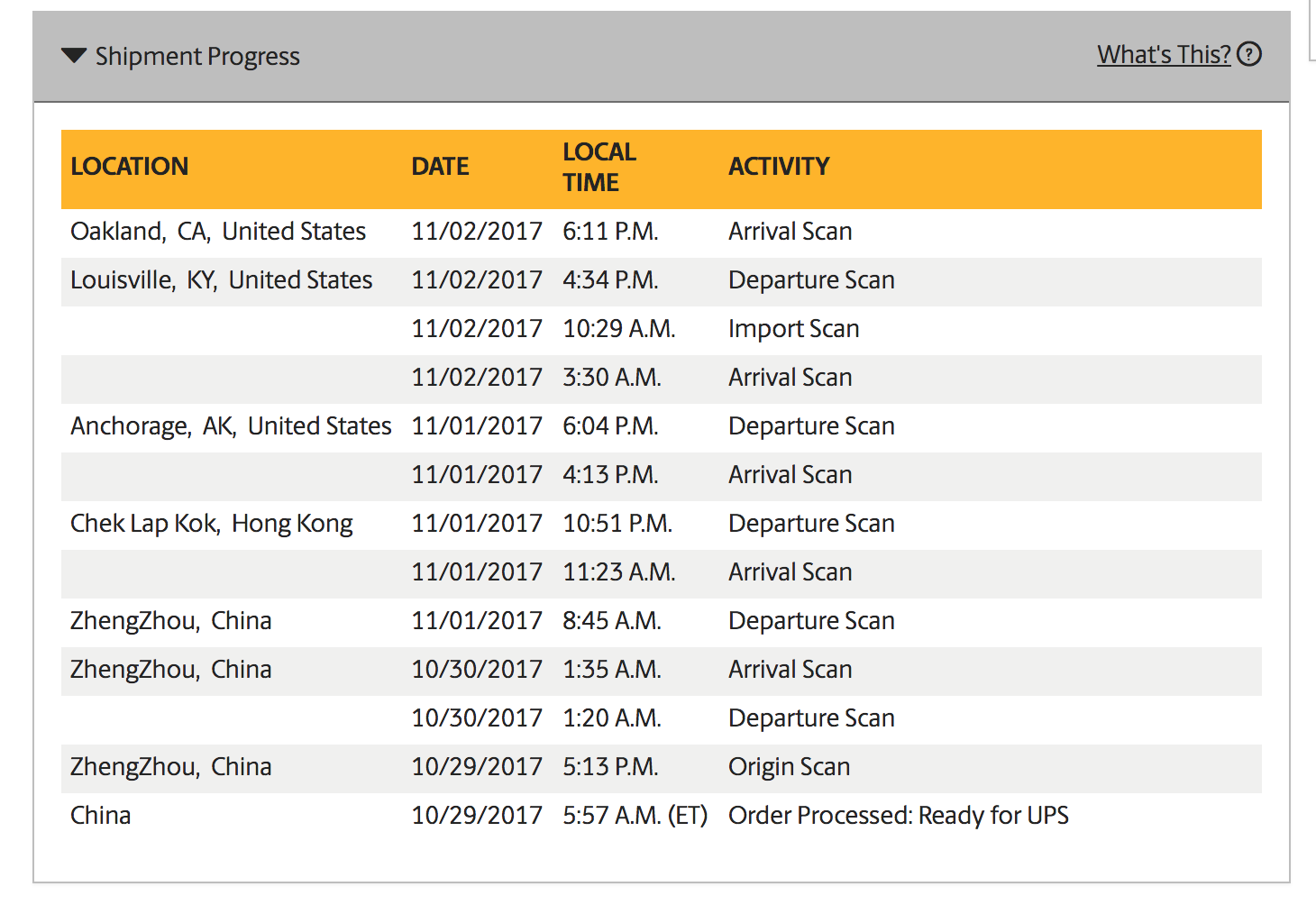The image size is (1316, 914).
Task: Click the 1:20 A.M. Departure Scan time
Action: coord(612,718)
